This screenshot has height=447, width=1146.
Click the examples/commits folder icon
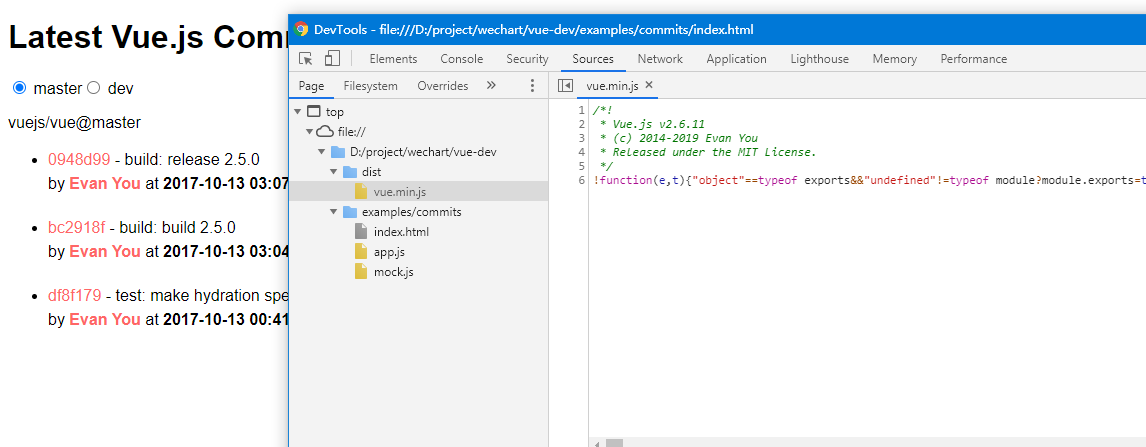349,212
